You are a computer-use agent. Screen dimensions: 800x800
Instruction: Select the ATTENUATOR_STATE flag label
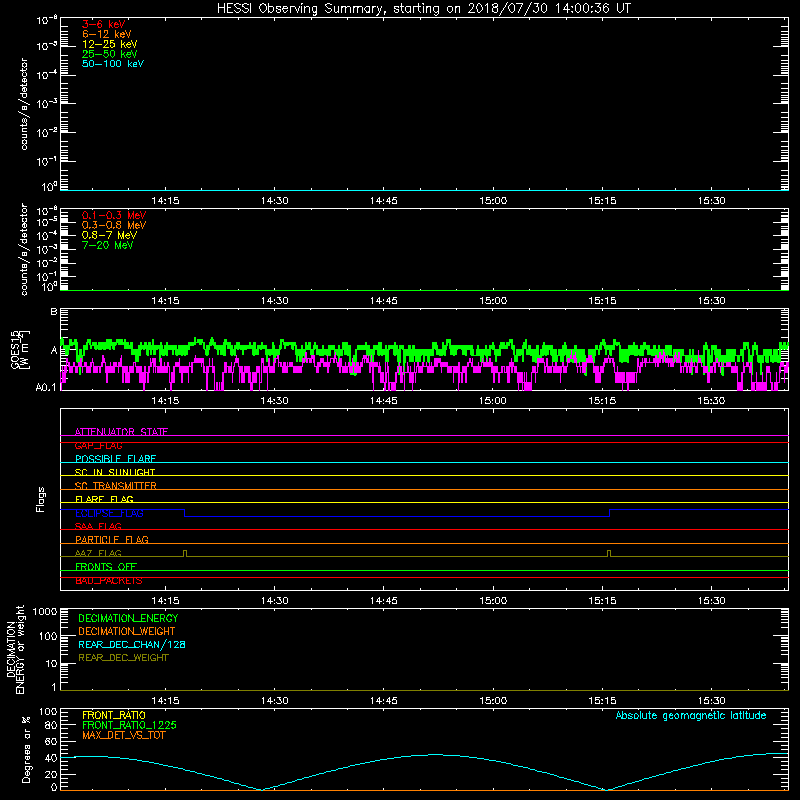[121, 432]
